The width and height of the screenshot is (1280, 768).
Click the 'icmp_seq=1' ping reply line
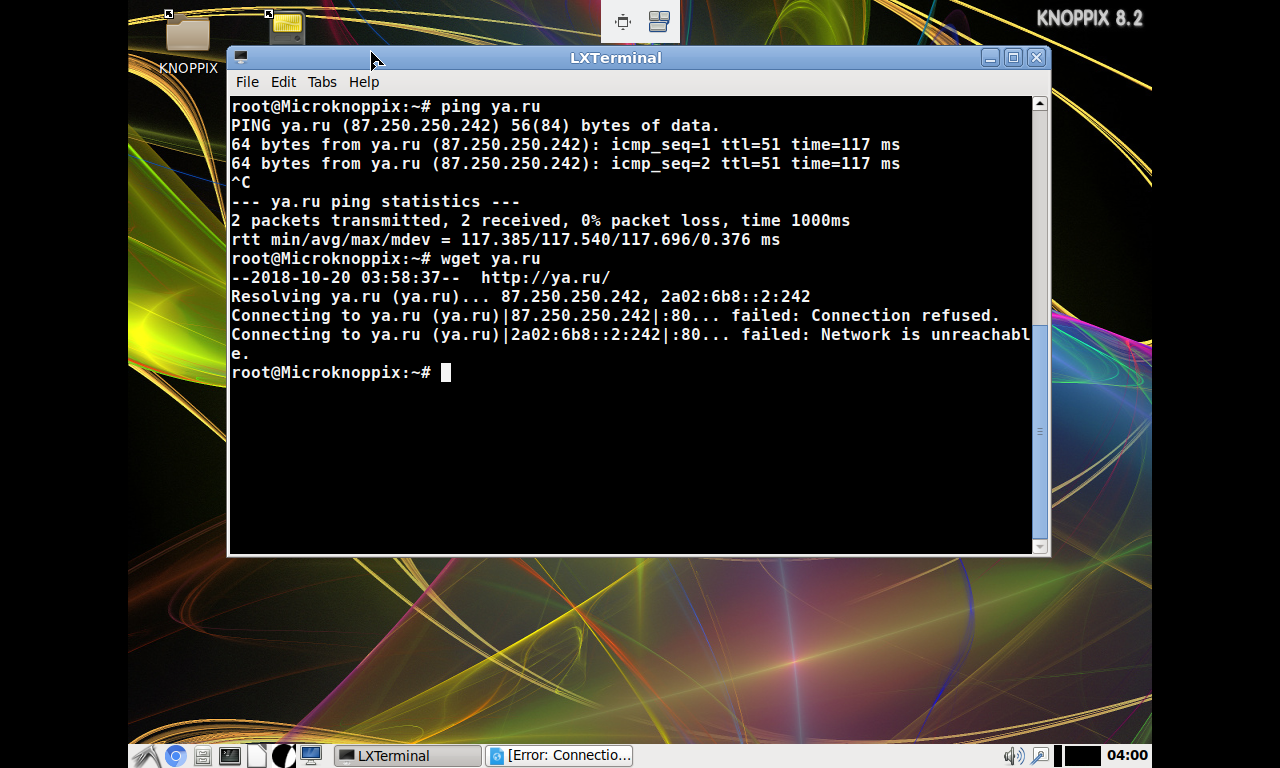click(565, 144)
